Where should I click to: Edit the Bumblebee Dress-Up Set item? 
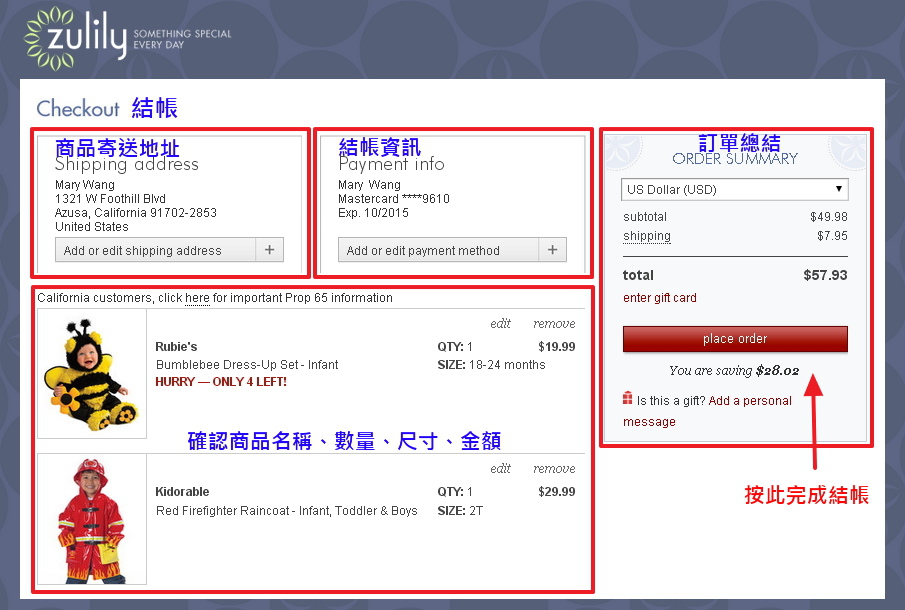coord(500,324)
